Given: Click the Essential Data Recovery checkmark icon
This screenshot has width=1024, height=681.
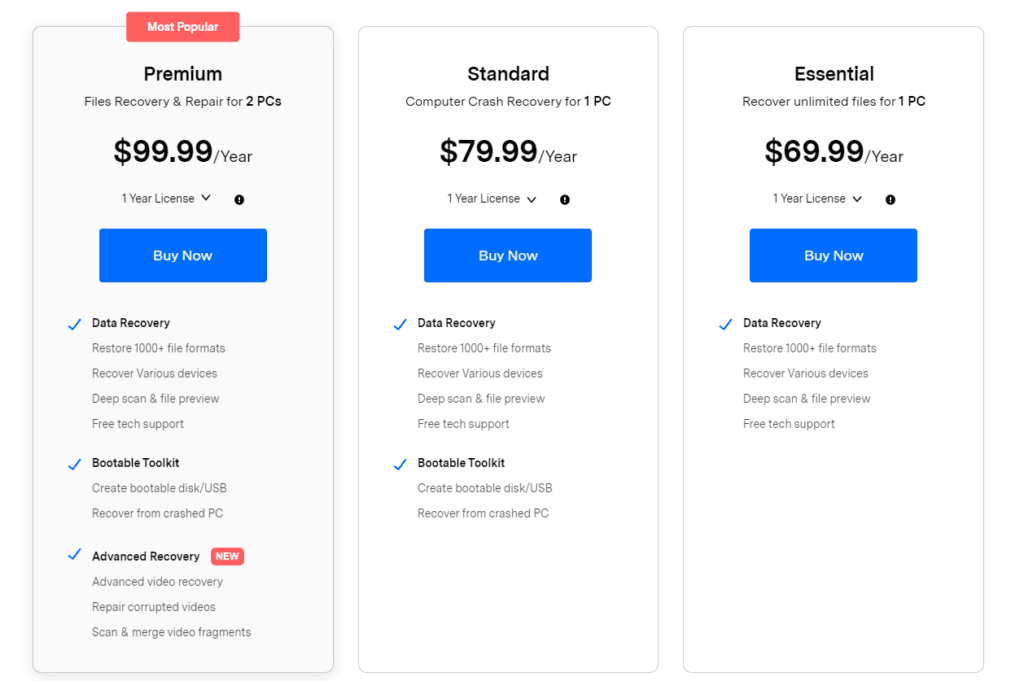Looking at the screenshot, I should tap(725, 325).
